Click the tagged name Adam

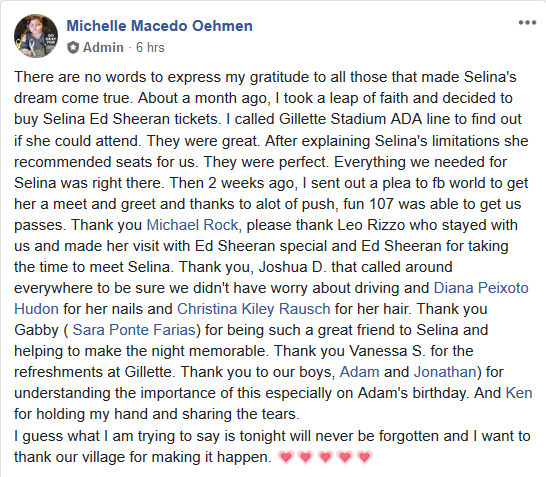[x=359, y=372]
